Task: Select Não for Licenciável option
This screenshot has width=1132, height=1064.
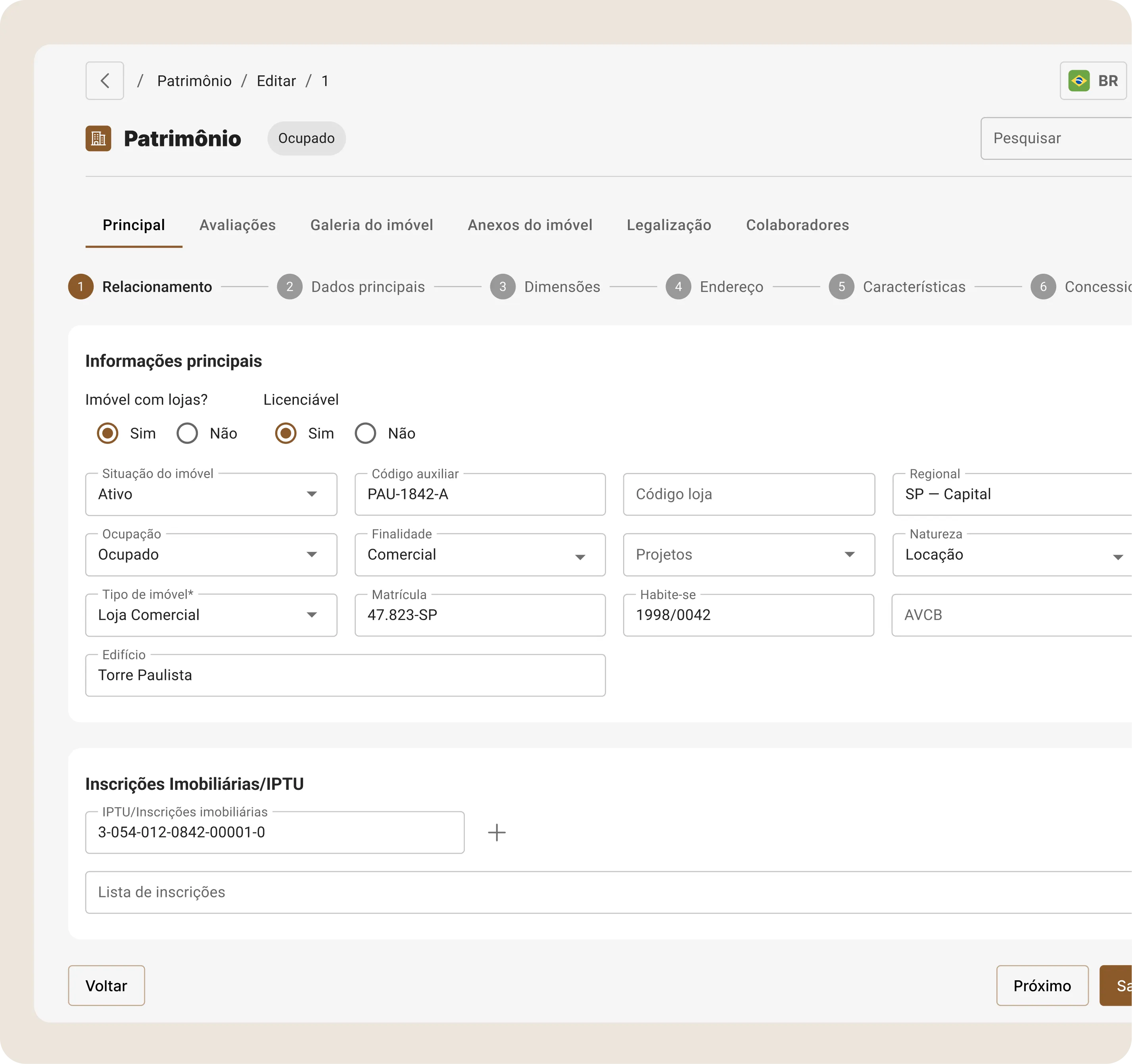Action: tap(366, 434)
